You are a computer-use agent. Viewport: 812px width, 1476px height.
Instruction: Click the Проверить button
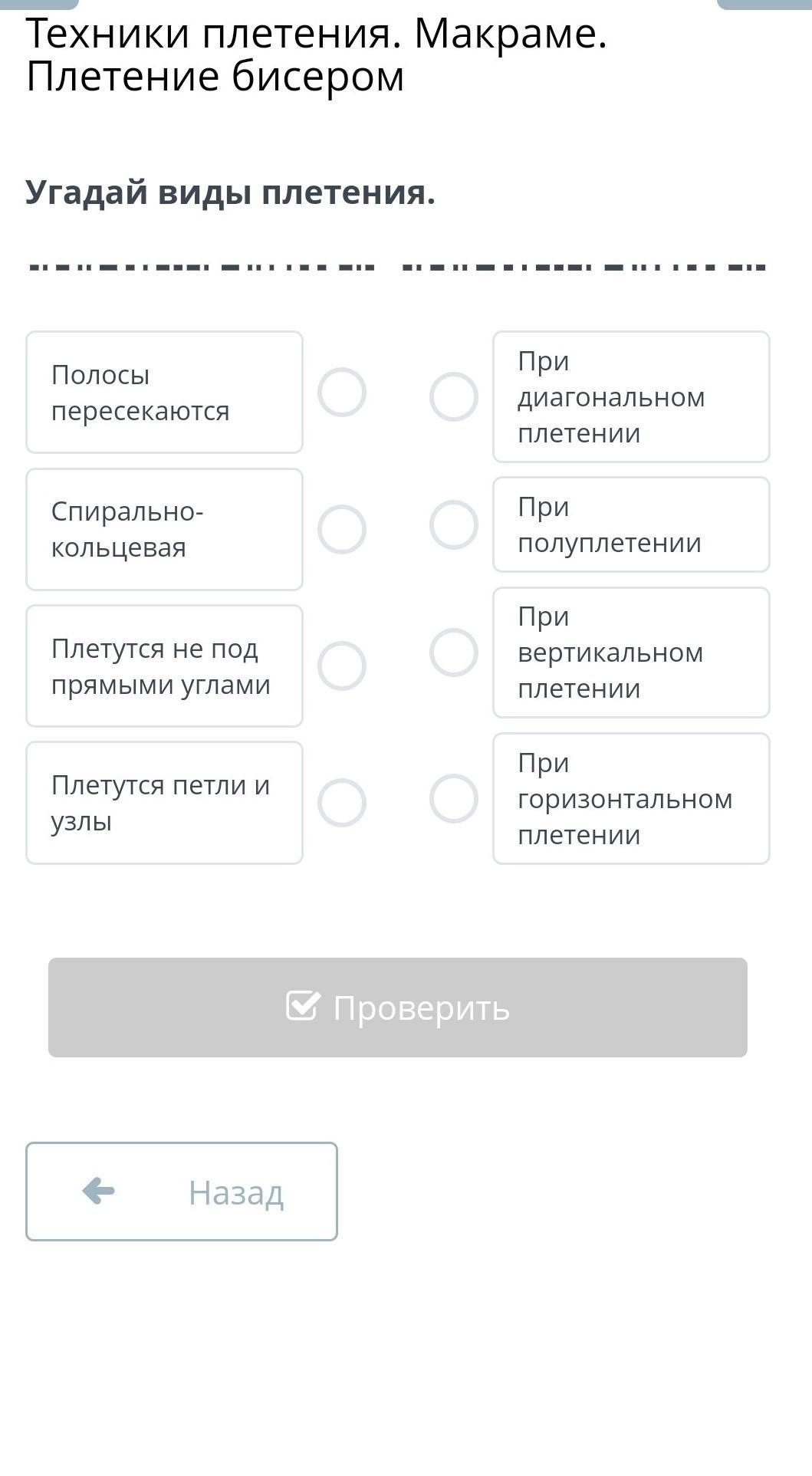coord(398,1008)
